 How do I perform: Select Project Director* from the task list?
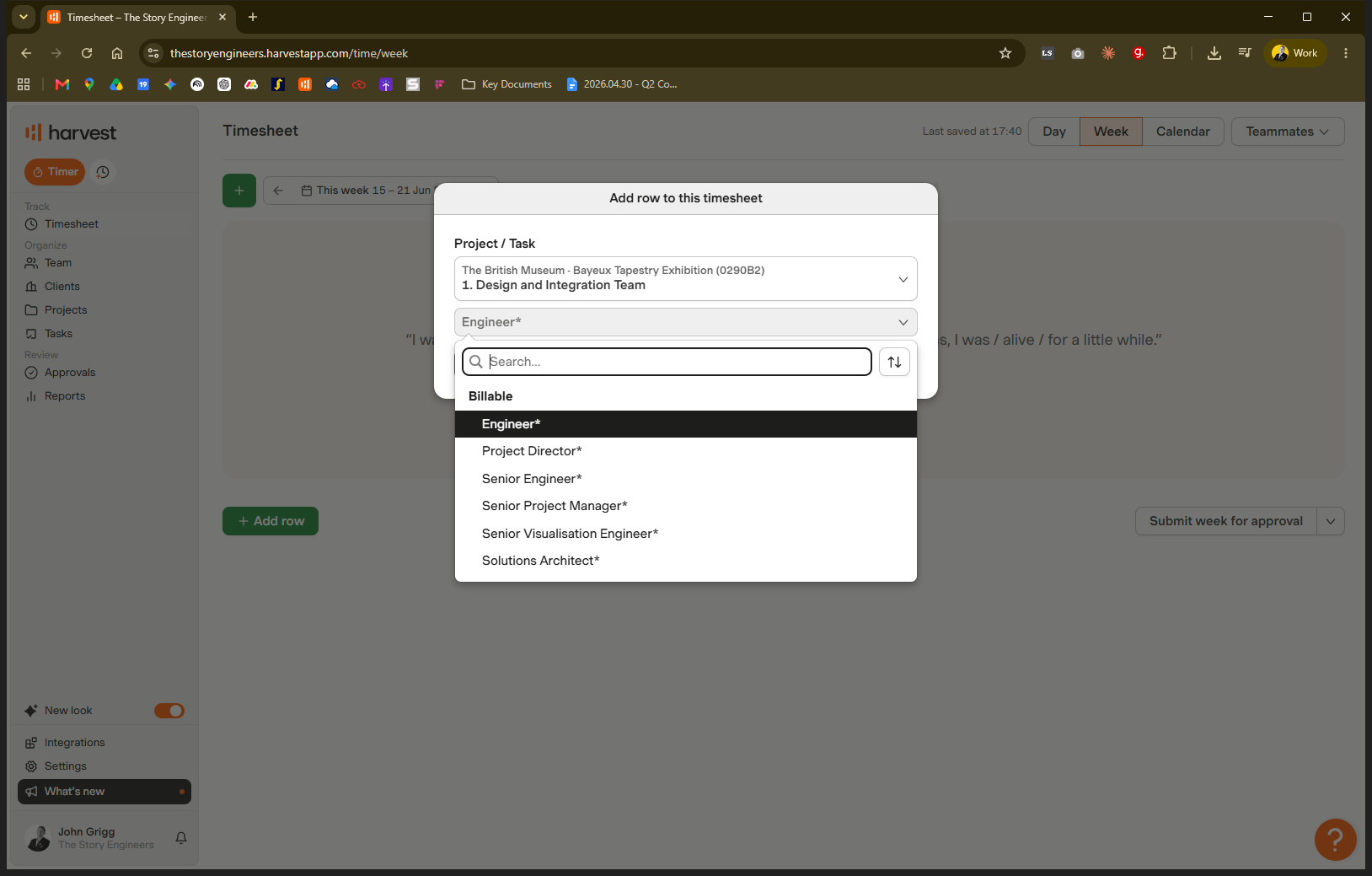tap(685, 451)
